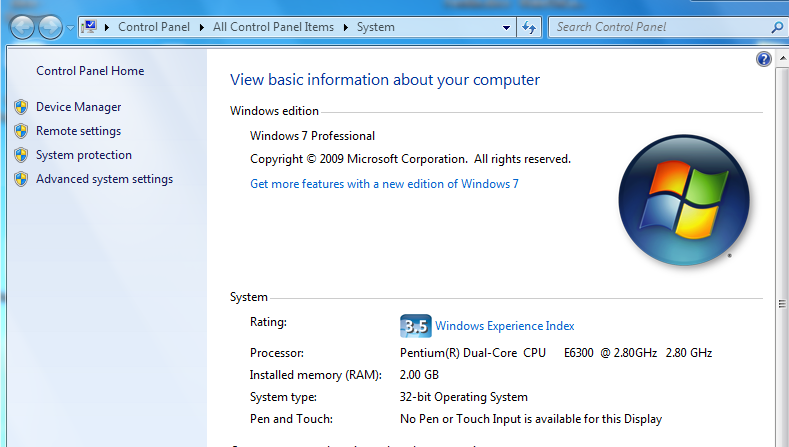Expand the arrow after Control Panel breadcrumb
Screen dimensions: 789x447
(206, 27)
